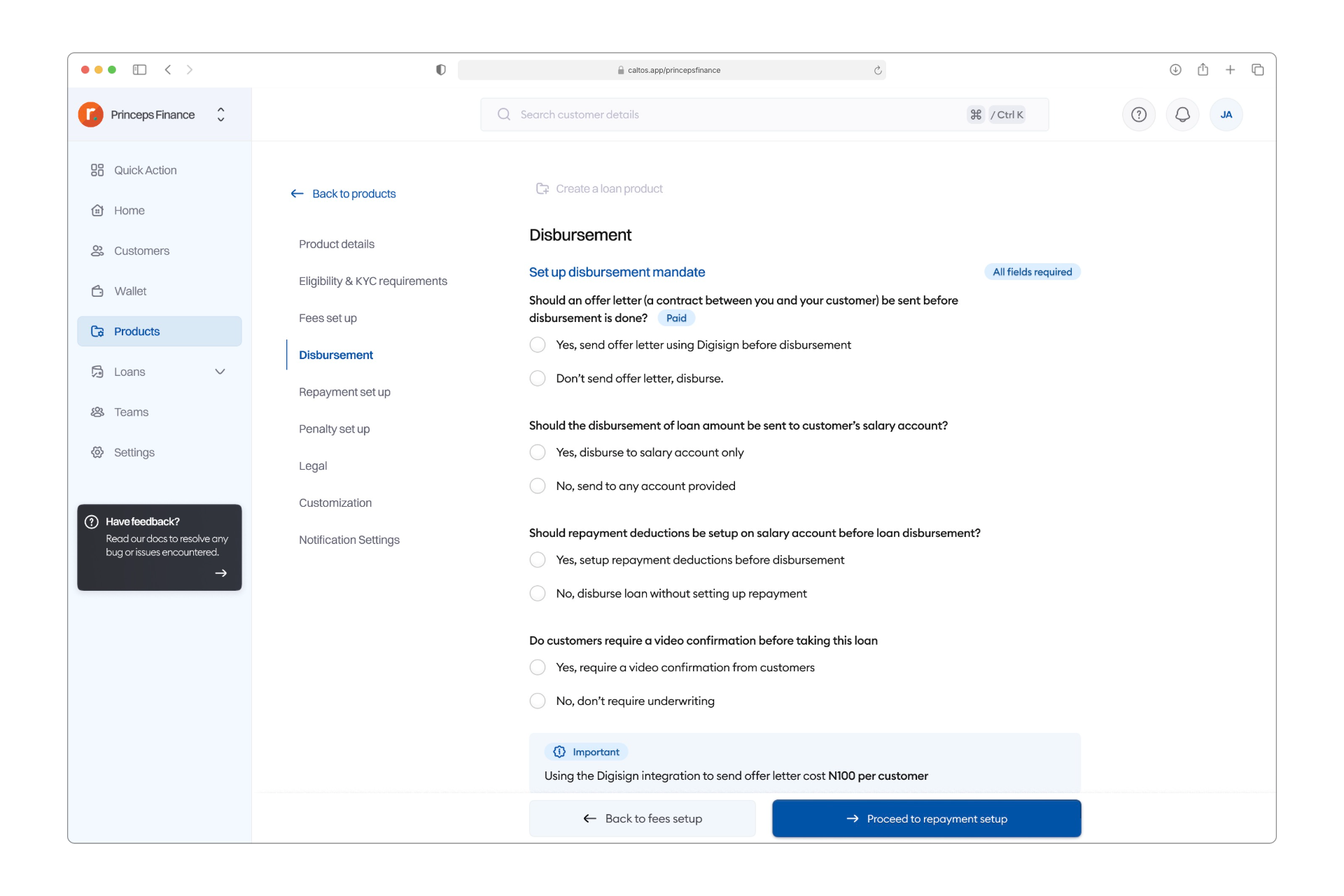Click the help question mark icon
The height and width of the screenshot is (896, 1344).
[x=1139, y=115]
